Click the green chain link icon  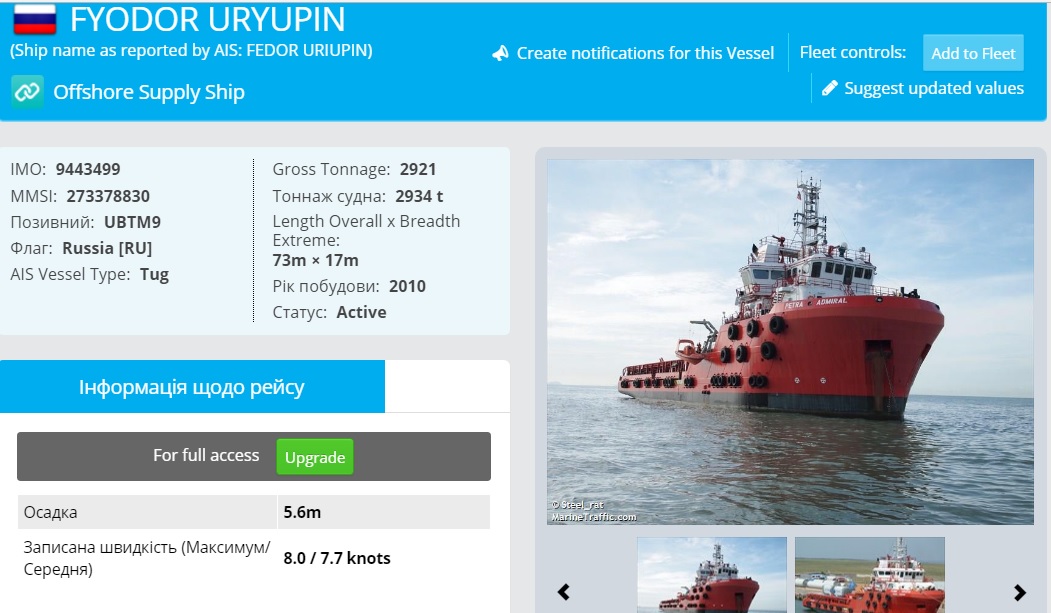[27, 92]
